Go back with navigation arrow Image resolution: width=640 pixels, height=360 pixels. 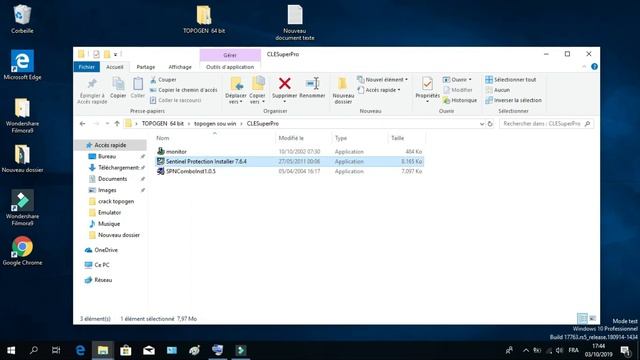[x=82, y=124]
